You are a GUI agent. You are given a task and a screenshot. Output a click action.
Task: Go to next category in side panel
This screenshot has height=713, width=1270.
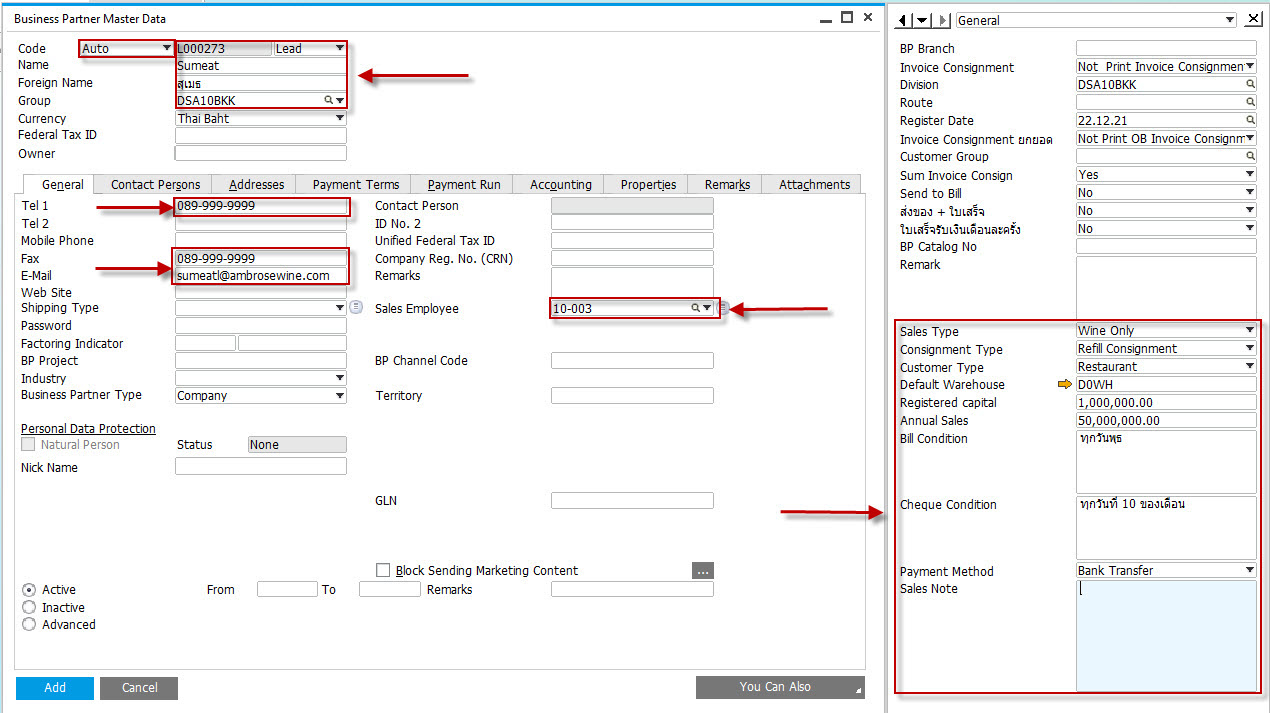[944, 20]
